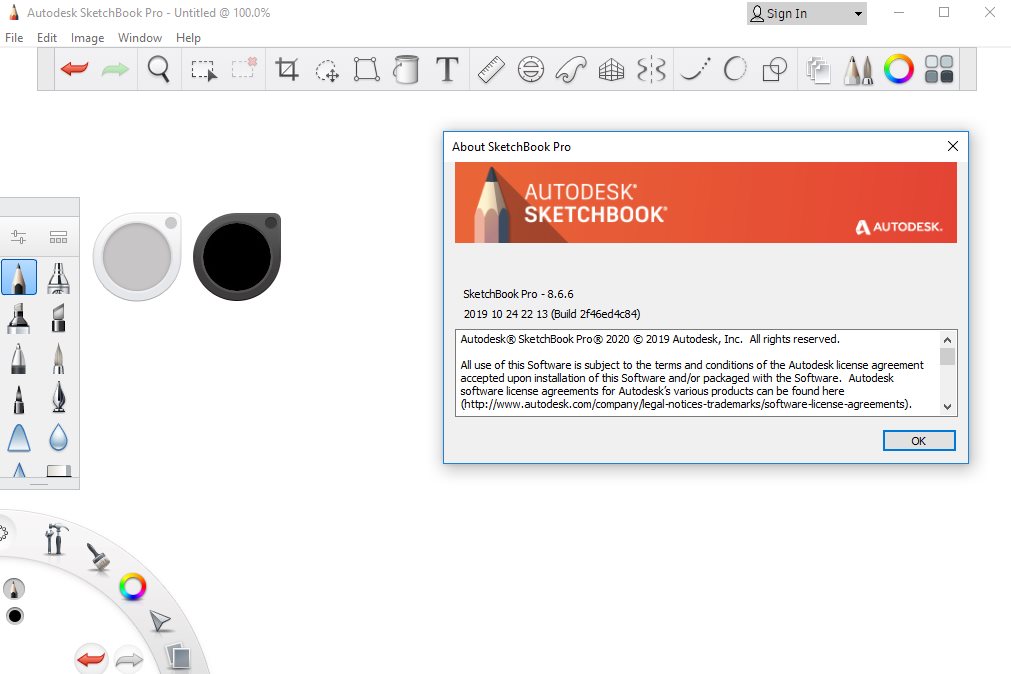Viewport: 1011px width, 674px height.
Task: Select the Ballpoint pen brush
Action: (19, 358)
